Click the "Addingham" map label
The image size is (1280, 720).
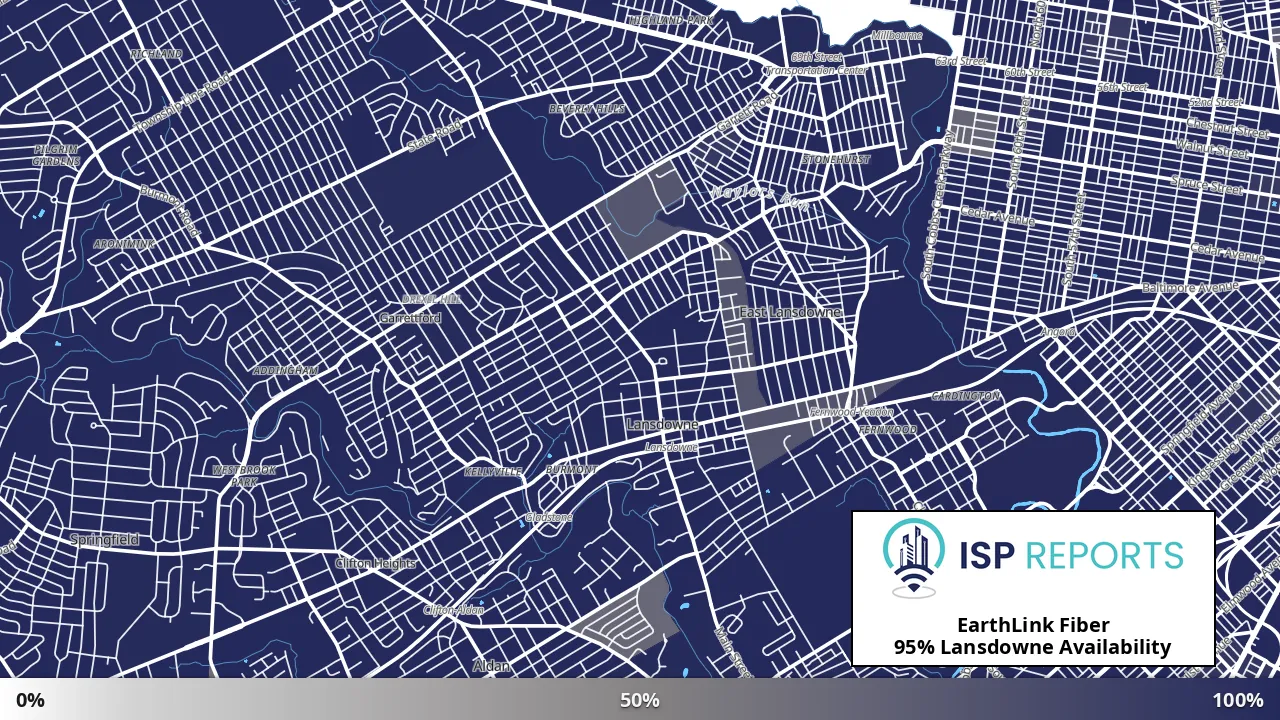point(286,371)
